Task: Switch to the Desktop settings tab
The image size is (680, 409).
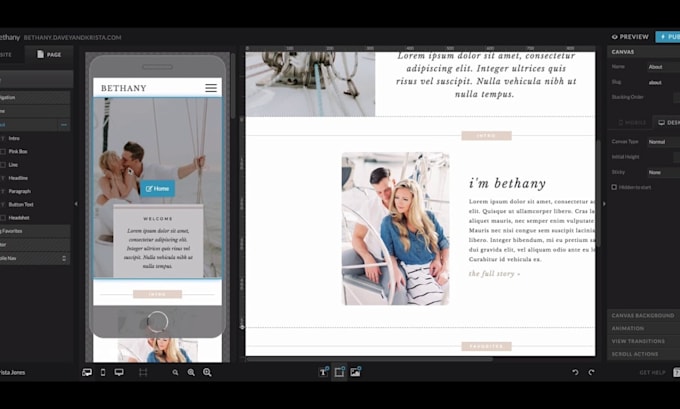Action: [x=667, y=123]
